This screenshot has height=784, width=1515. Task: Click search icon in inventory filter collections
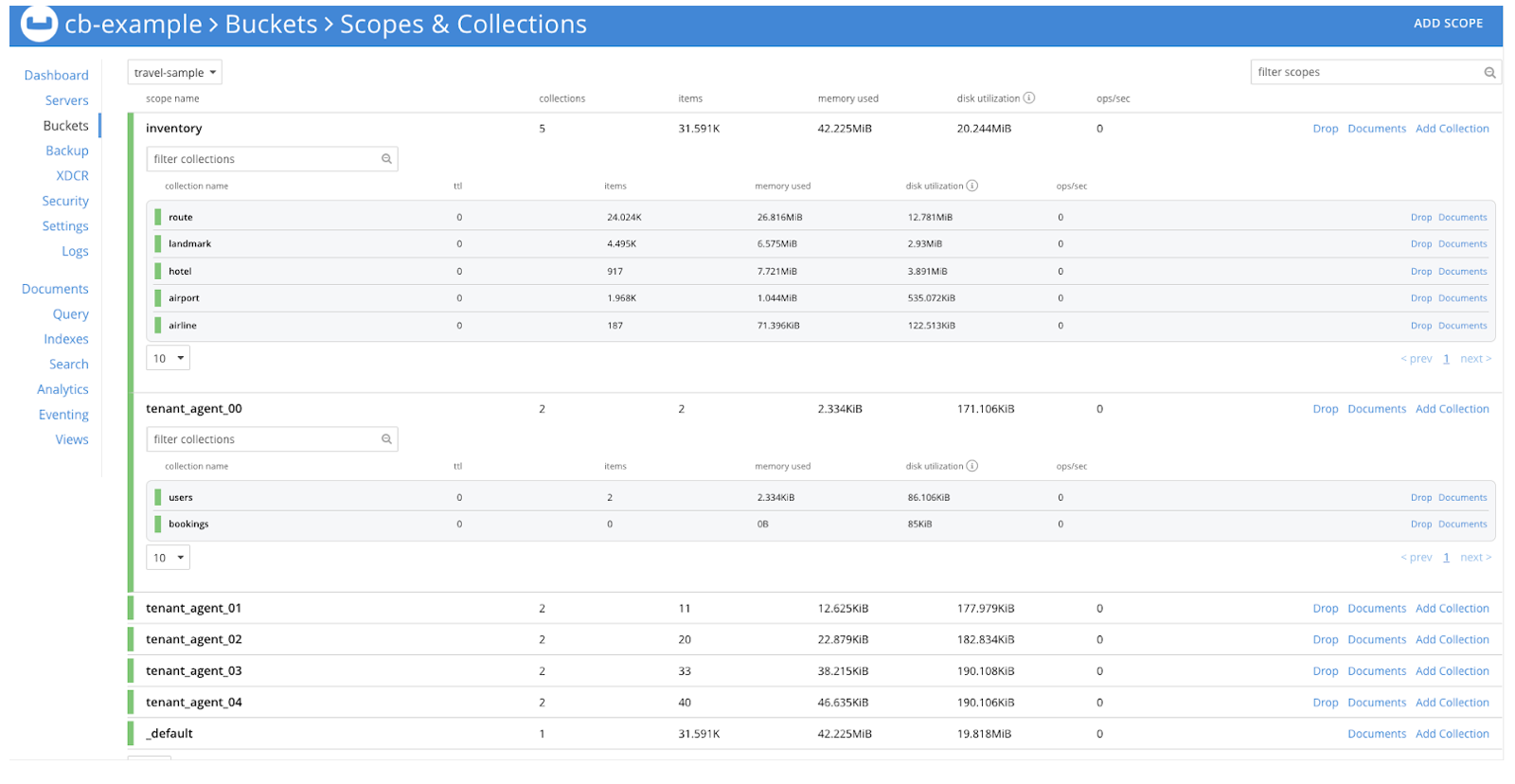click(x=386, y=159)
